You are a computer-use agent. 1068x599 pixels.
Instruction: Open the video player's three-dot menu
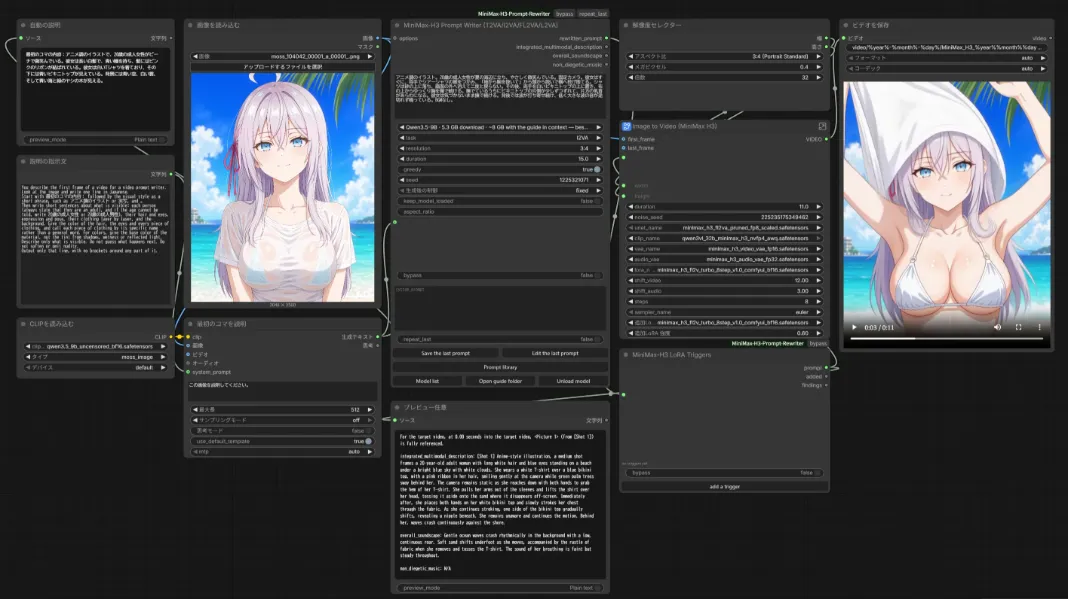1039,327
